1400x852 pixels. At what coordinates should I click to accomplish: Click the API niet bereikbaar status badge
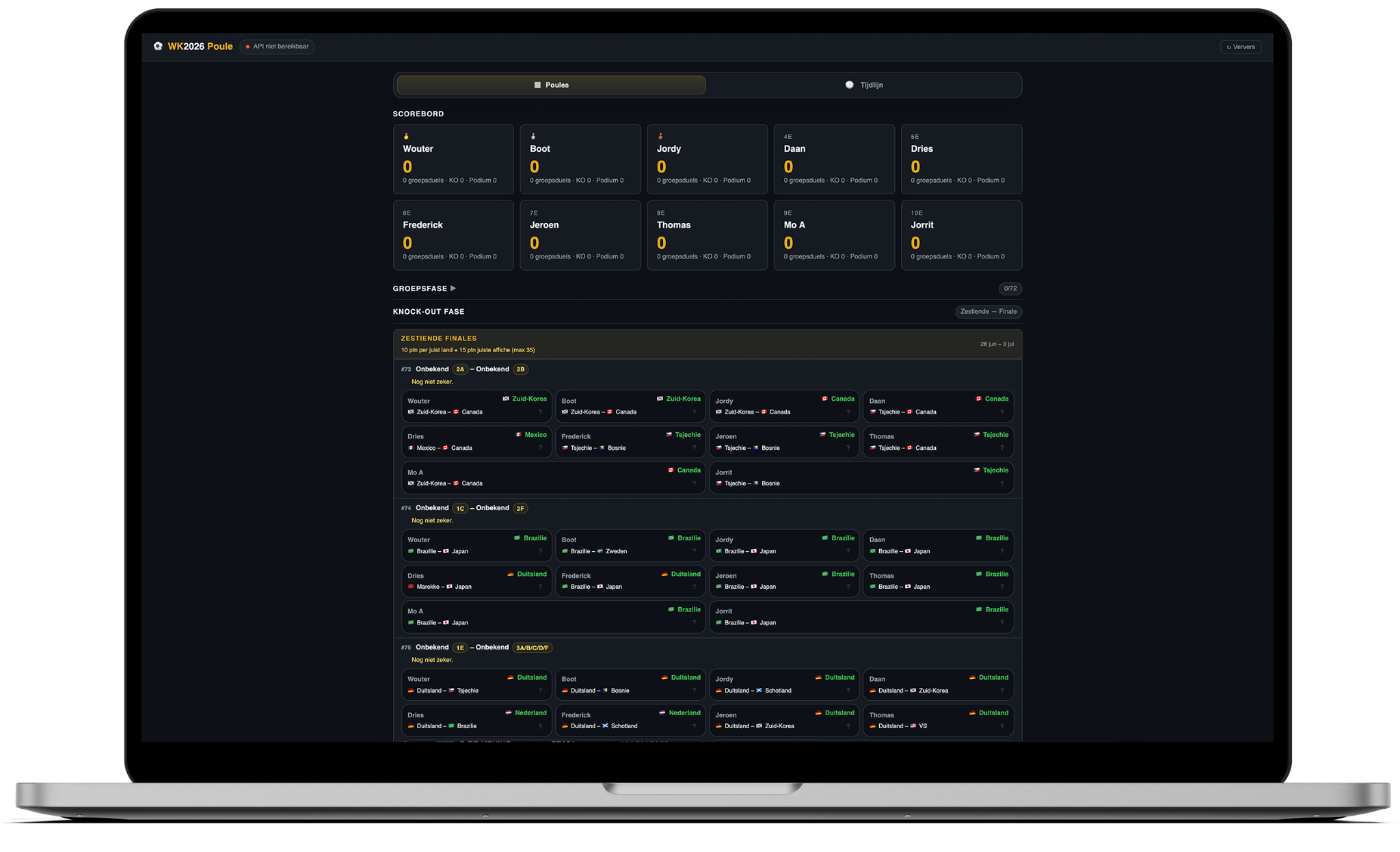[278, 46]
